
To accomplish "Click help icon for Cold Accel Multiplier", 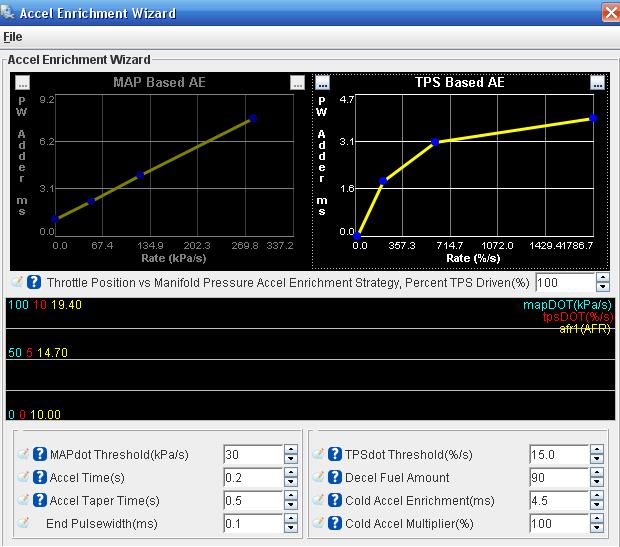I will 335,523.
